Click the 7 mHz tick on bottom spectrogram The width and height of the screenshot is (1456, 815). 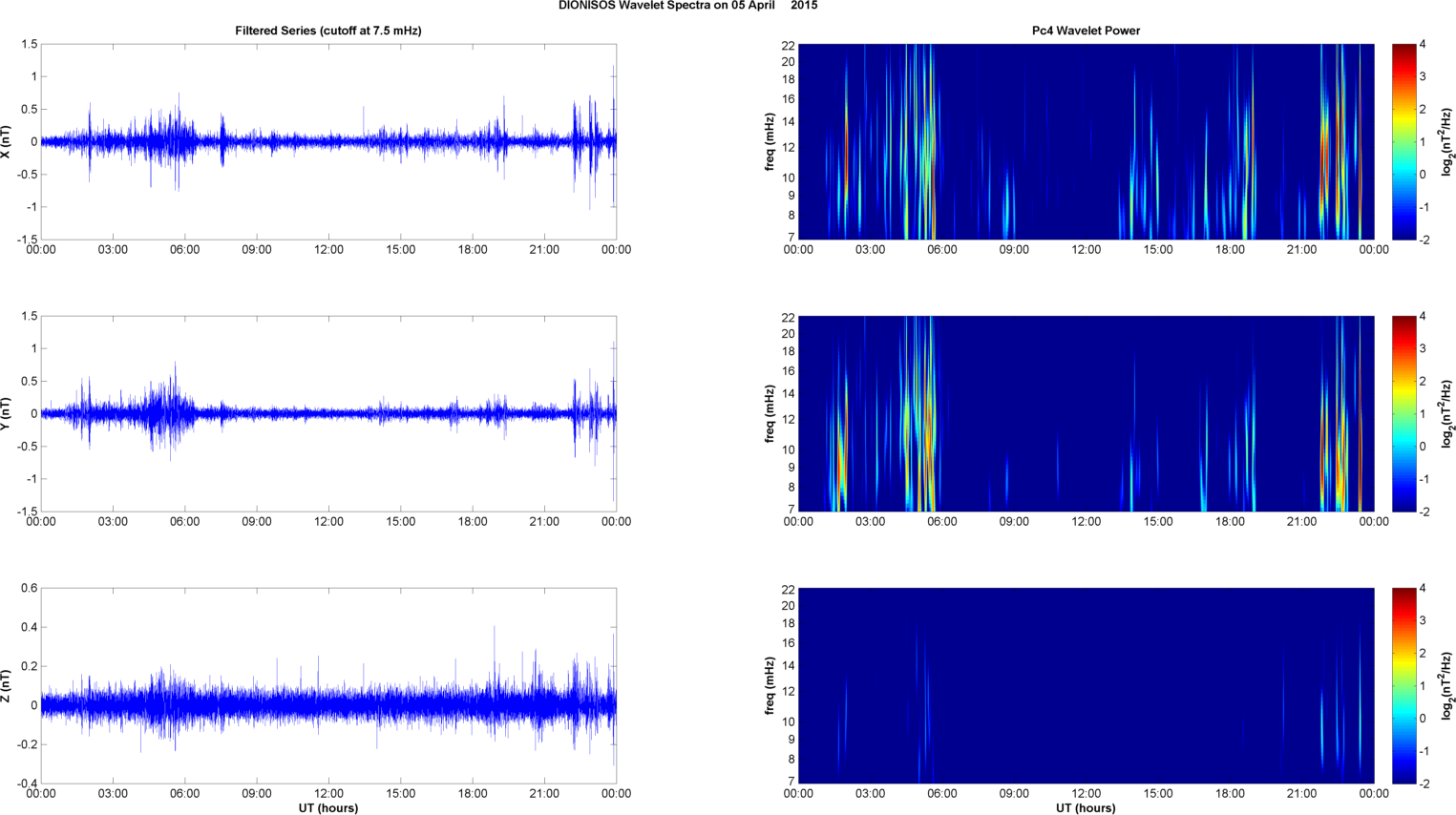(791, 781)
